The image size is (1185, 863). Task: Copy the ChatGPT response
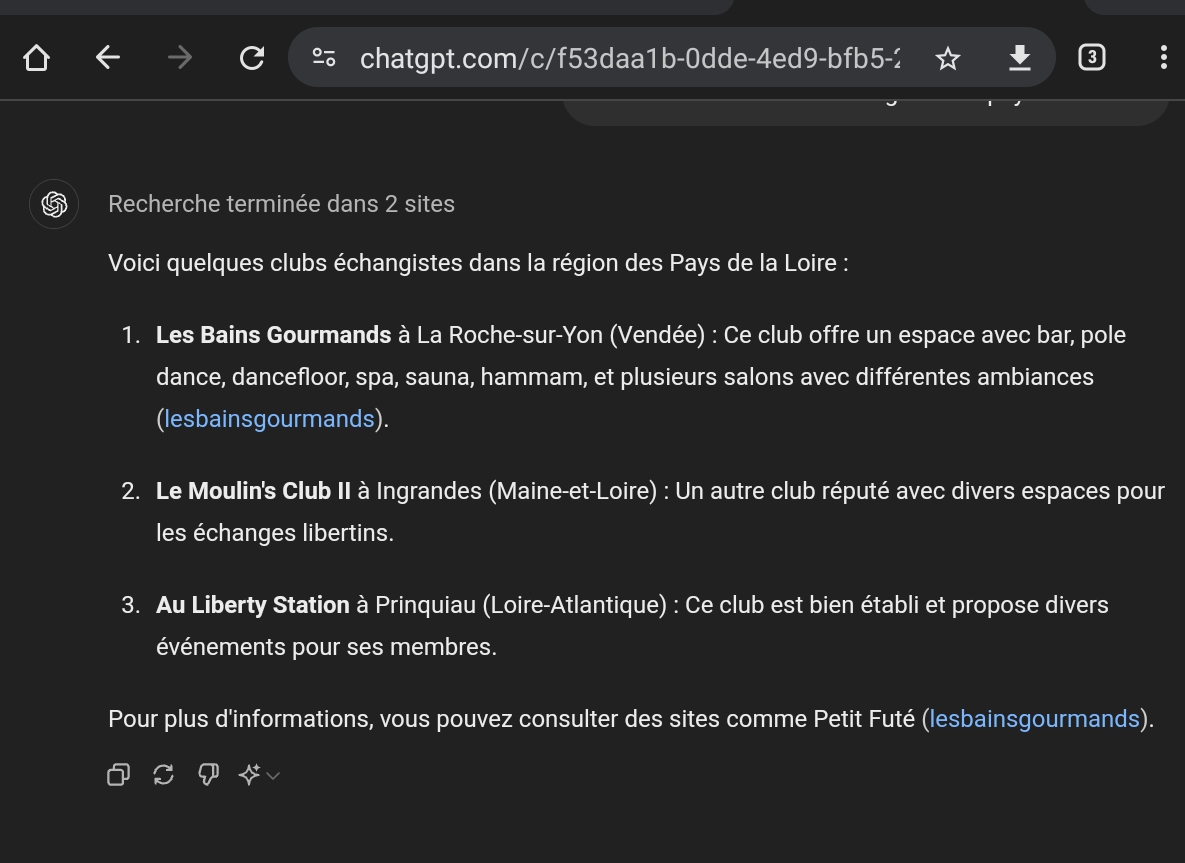click(118, 775)
